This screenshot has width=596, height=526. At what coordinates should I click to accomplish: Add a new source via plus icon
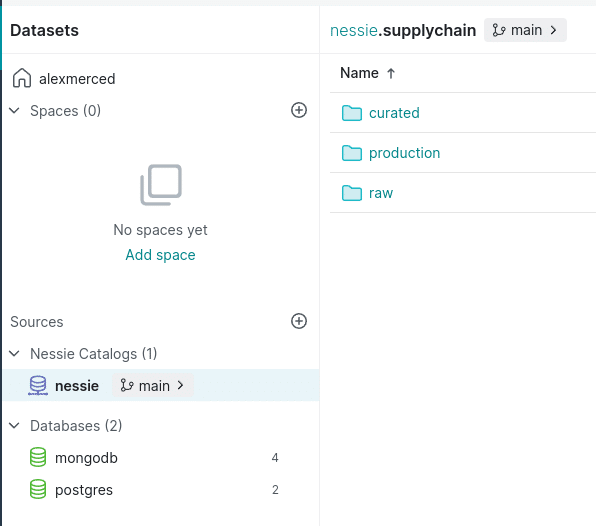[x=299, y=321]
